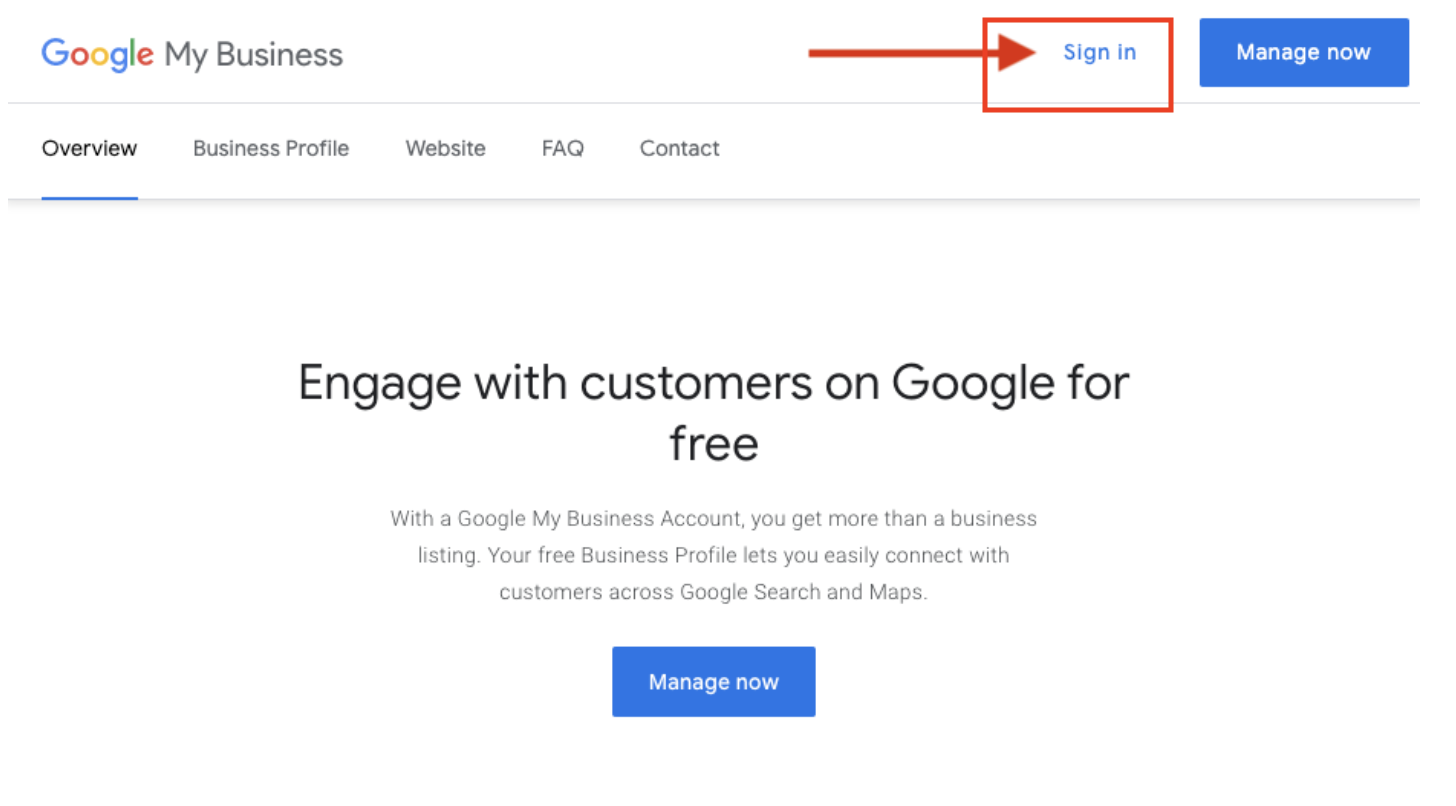Click the word "free" in the headline

[x=714, y=444]
